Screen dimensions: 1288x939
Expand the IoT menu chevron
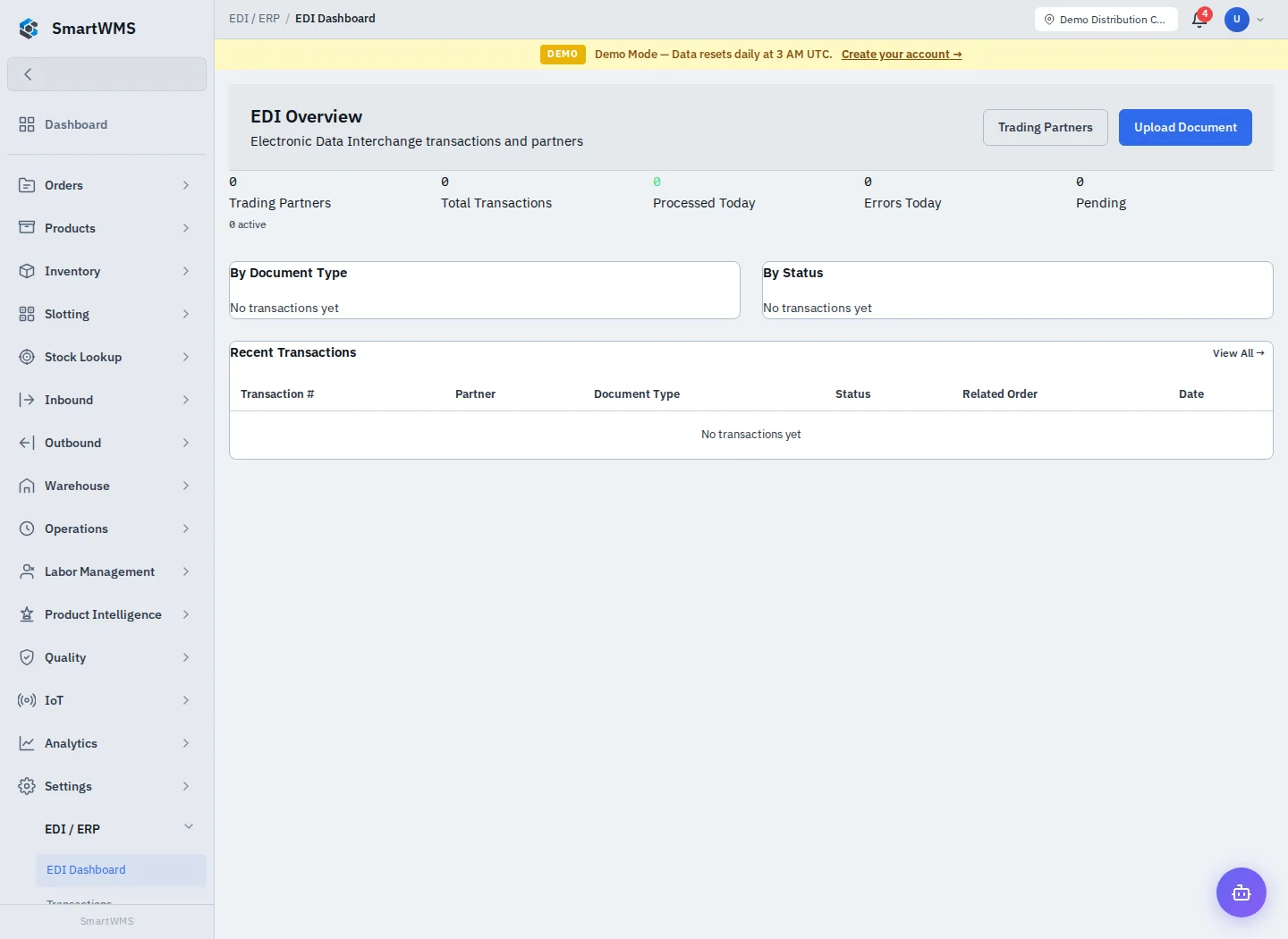coord(186,700)
